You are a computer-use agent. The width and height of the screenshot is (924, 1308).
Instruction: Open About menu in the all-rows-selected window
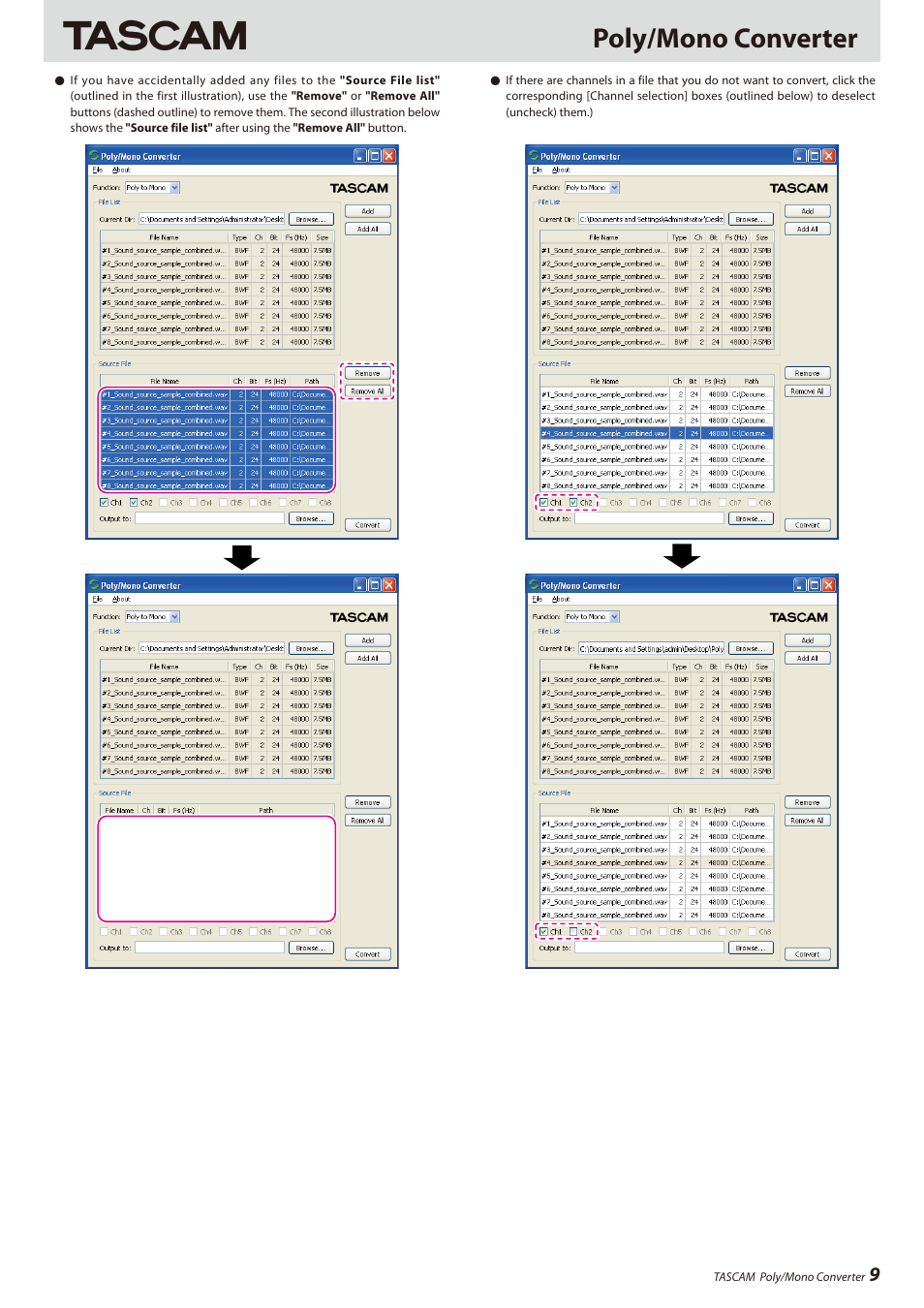(121, 170)
